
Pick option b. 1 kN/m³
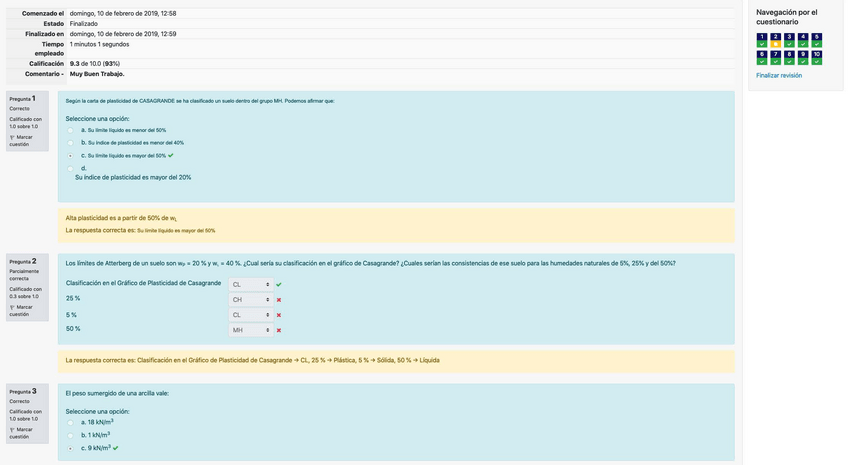coord(70,435)
